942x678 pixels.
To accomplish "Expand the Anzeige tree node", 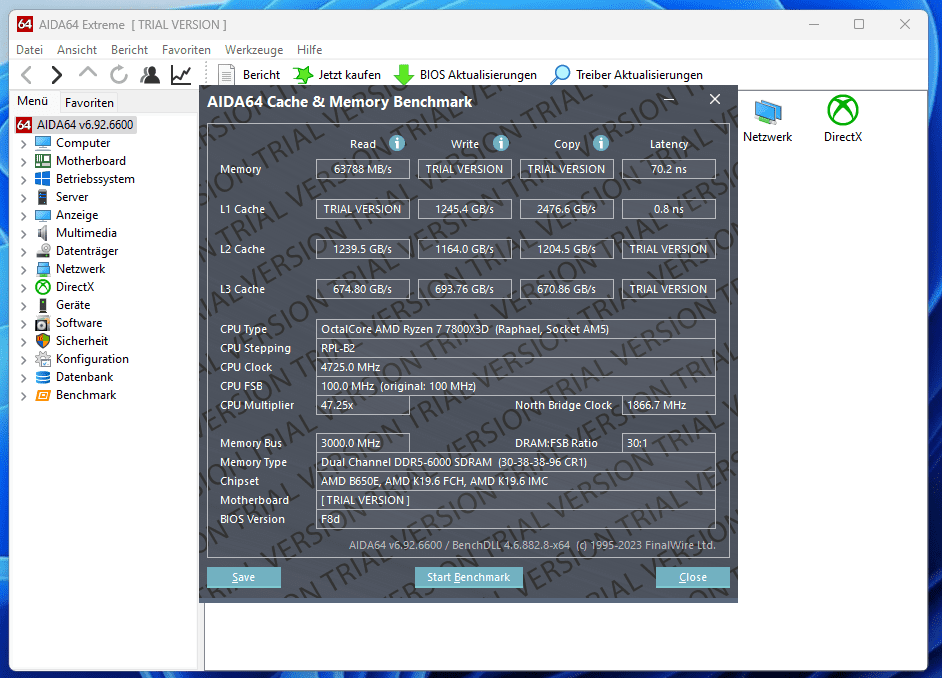I will pos(23,216).
